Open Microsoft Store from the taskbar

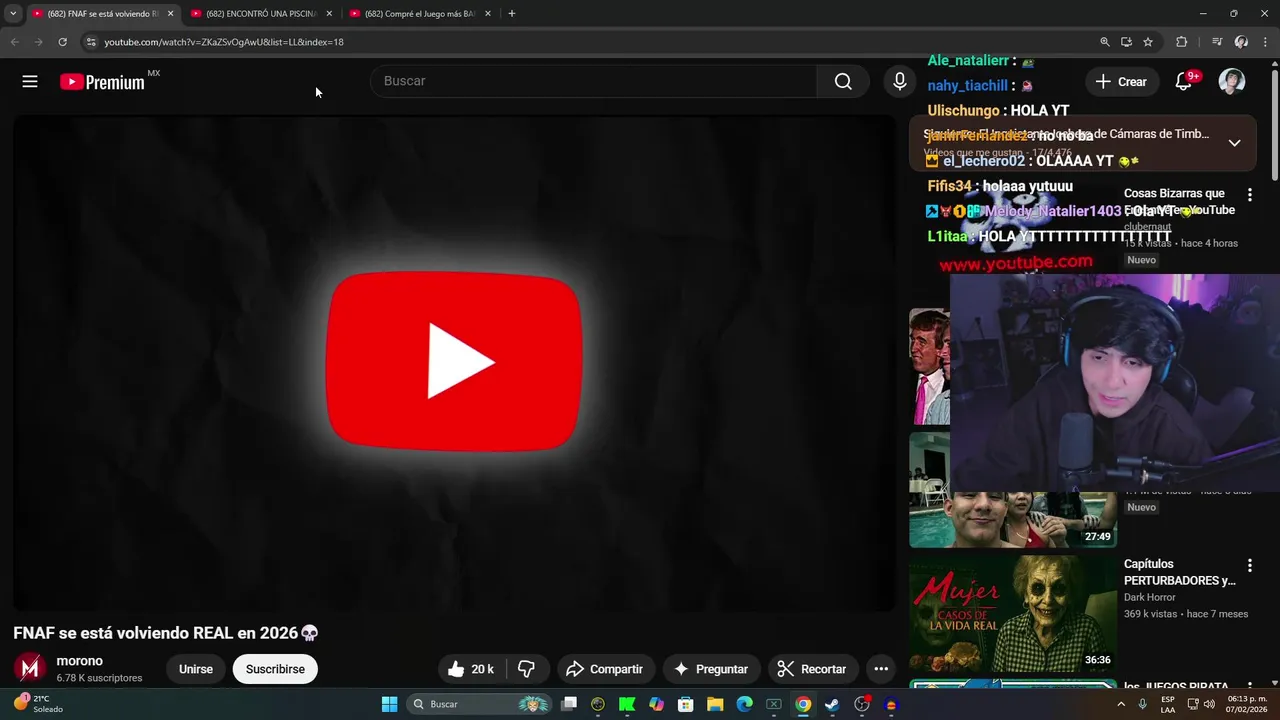pyautogui.click(x=686, y=704)
